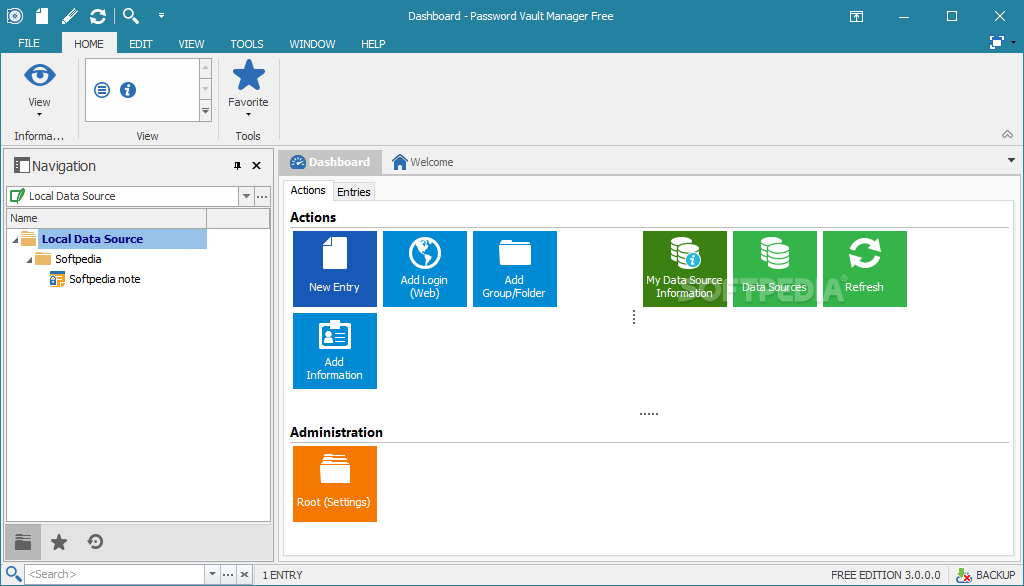The height and width of the screenshot is (586, 1024).
Task: Collapse the Softpedia folder node
Action: [29, 260]
